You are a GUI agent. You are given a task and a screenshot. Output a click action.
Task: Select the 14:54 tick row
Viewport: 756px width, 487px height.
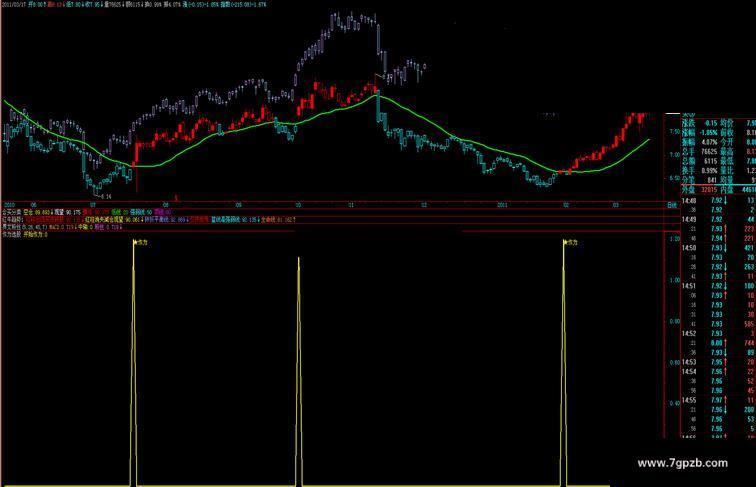[718, 372]
